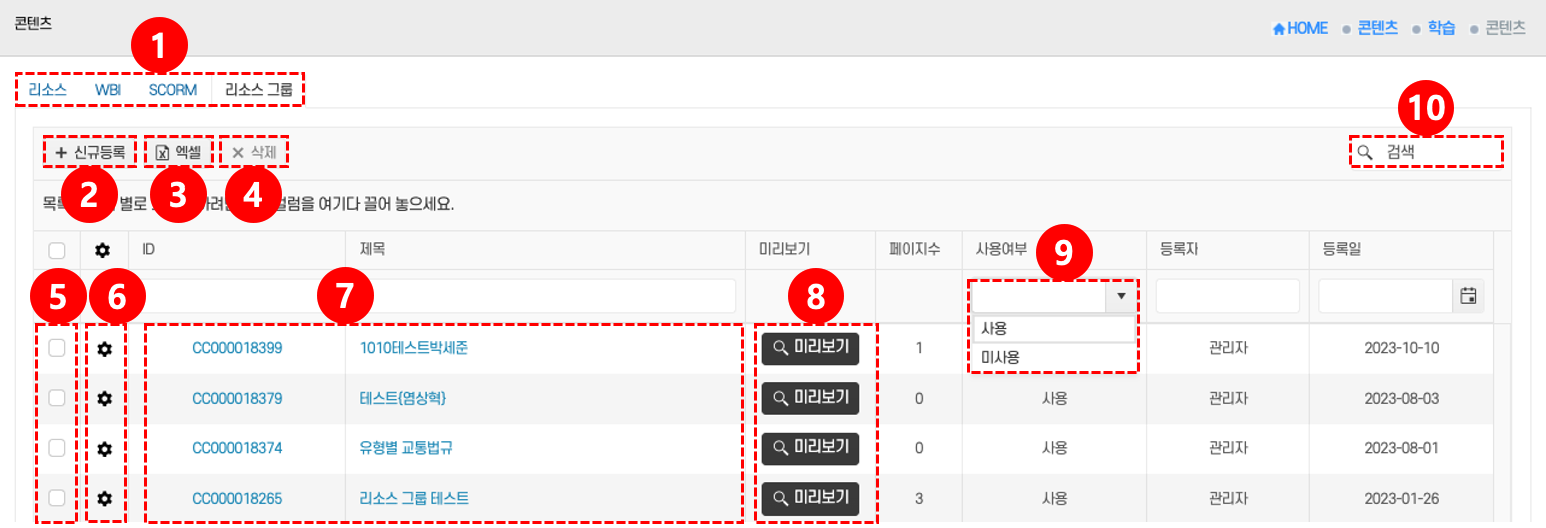Click the HOME icon link
This screenshot has height=528, width=1546.
pos(1299,28)
